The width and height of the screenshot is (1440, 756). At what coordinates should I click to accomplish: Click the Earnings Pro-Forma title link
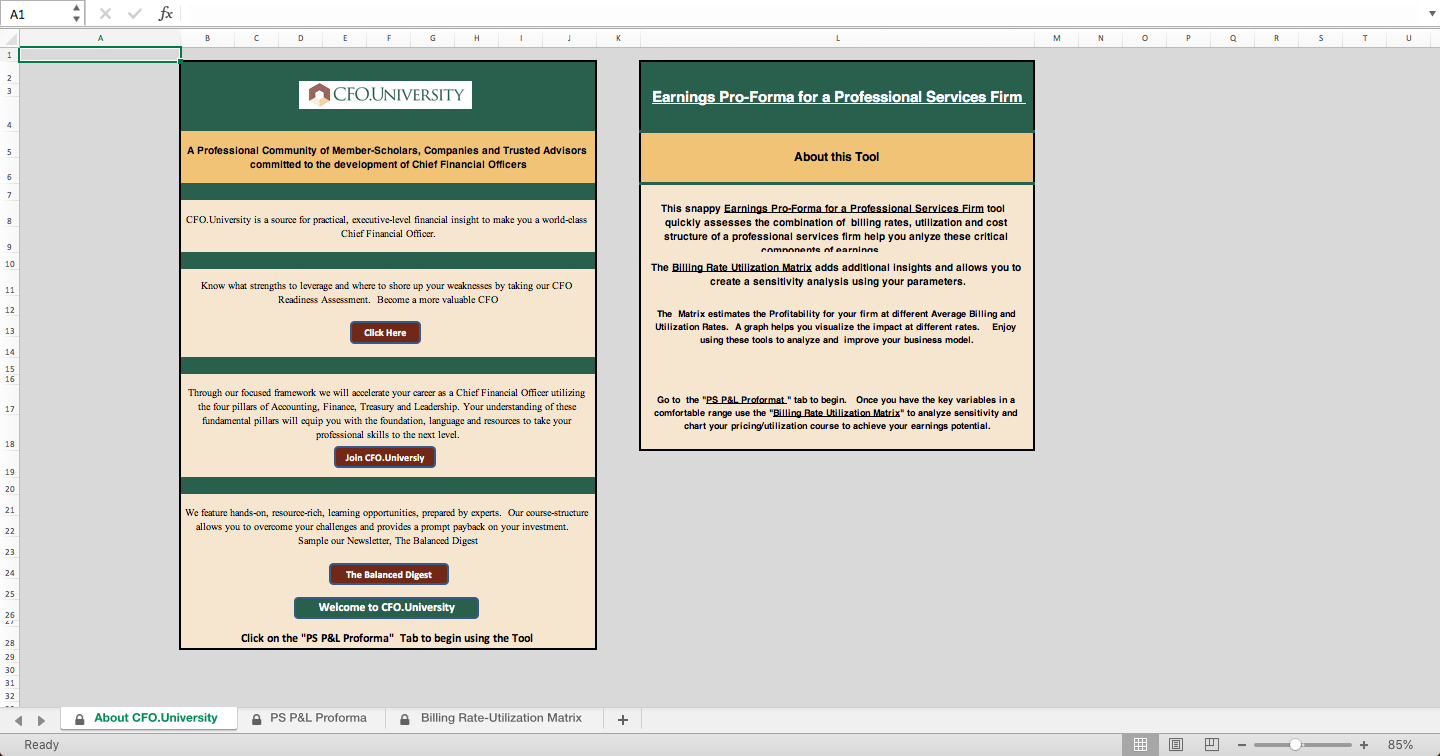click(837, 97)
